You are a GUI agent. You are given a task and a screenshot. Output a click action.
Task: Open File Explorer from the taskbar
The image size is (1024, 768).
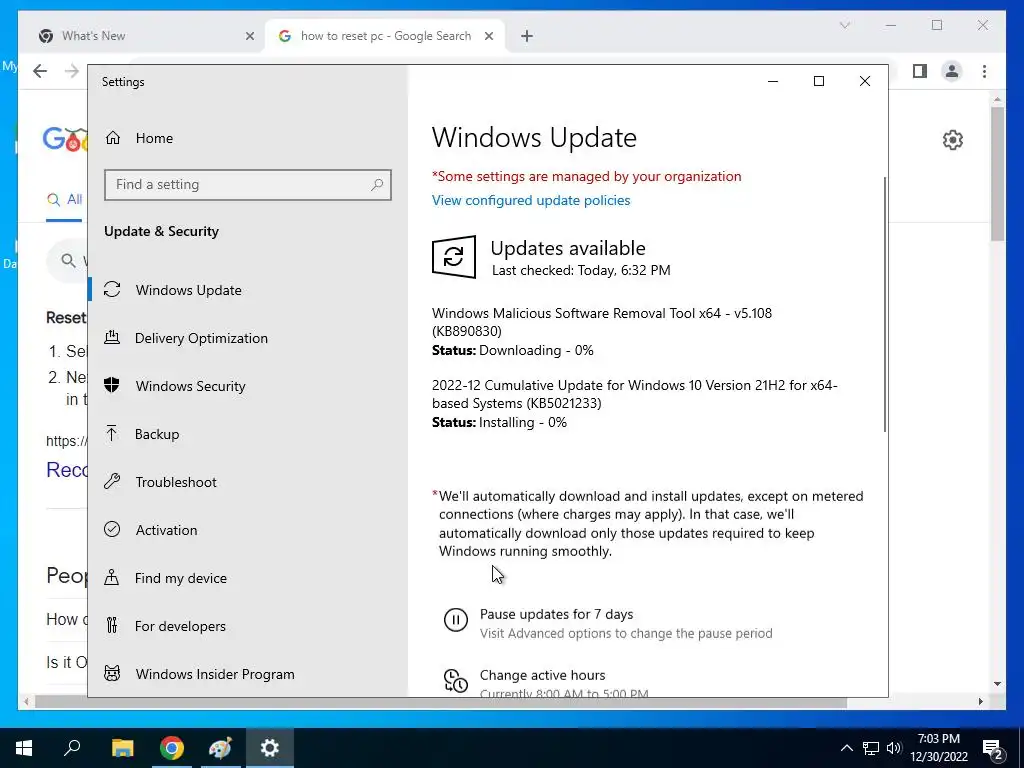tap(122, 748)
